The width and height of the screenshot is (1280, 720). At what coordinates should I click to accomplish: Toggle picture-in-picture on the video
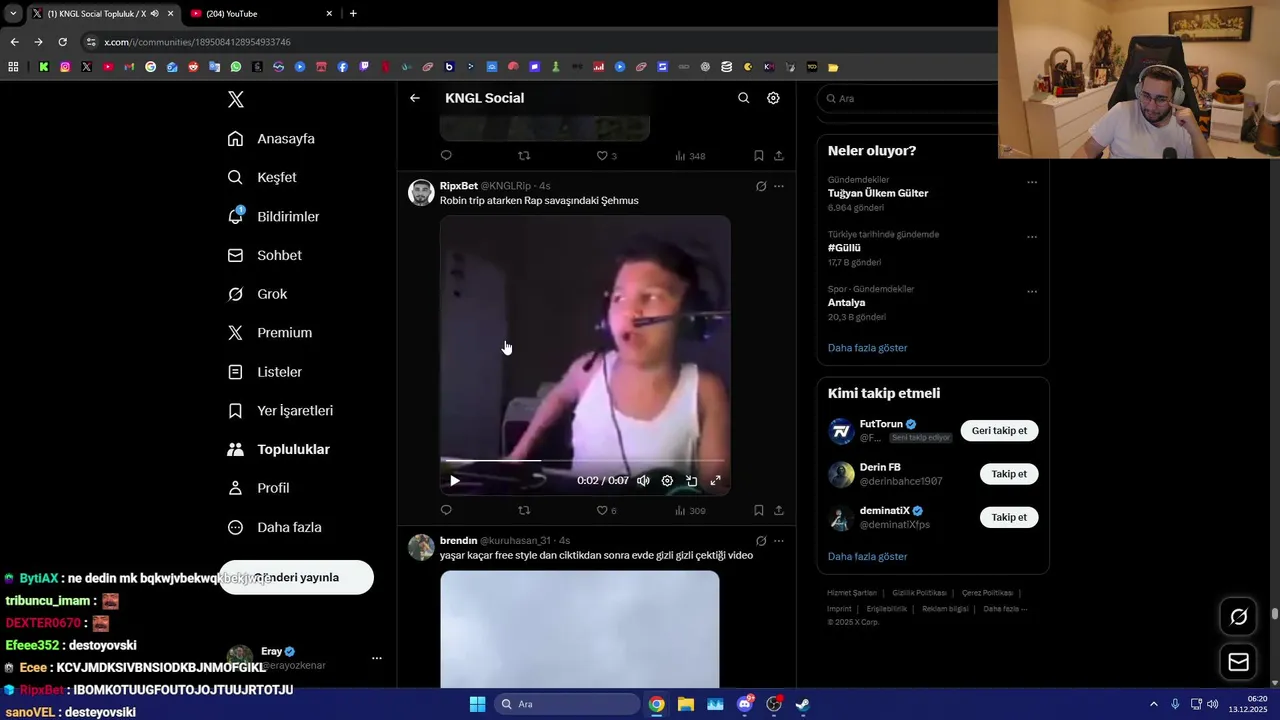coord(691,481)
